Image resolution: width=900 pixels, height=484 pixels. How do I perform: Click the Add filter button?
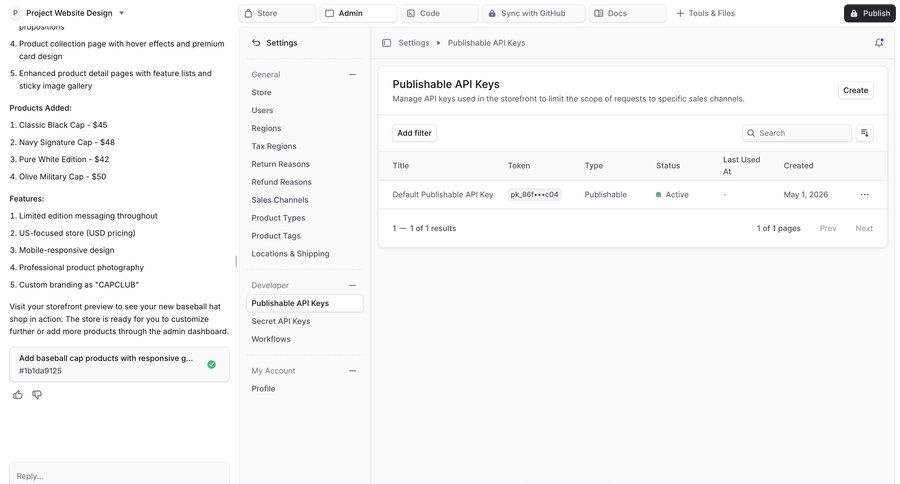point(414,133)
